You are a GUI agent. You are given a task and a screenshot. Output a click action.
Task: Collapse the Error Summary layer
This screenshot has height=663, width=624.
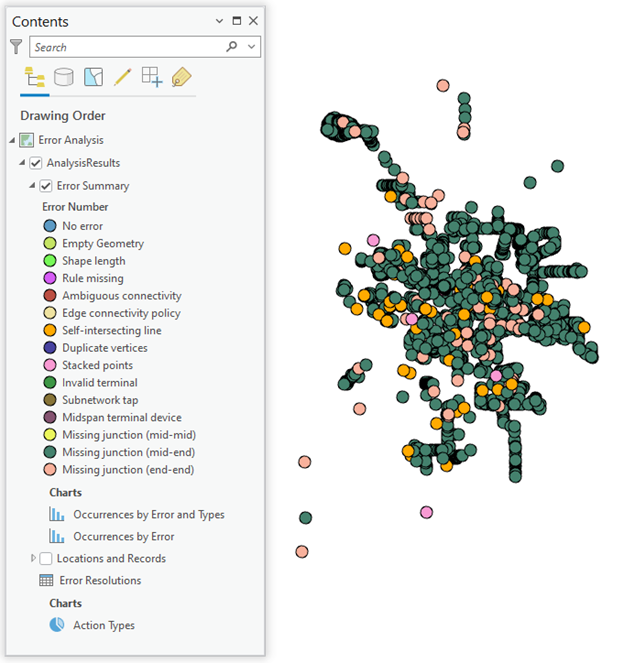pos(32,185)
